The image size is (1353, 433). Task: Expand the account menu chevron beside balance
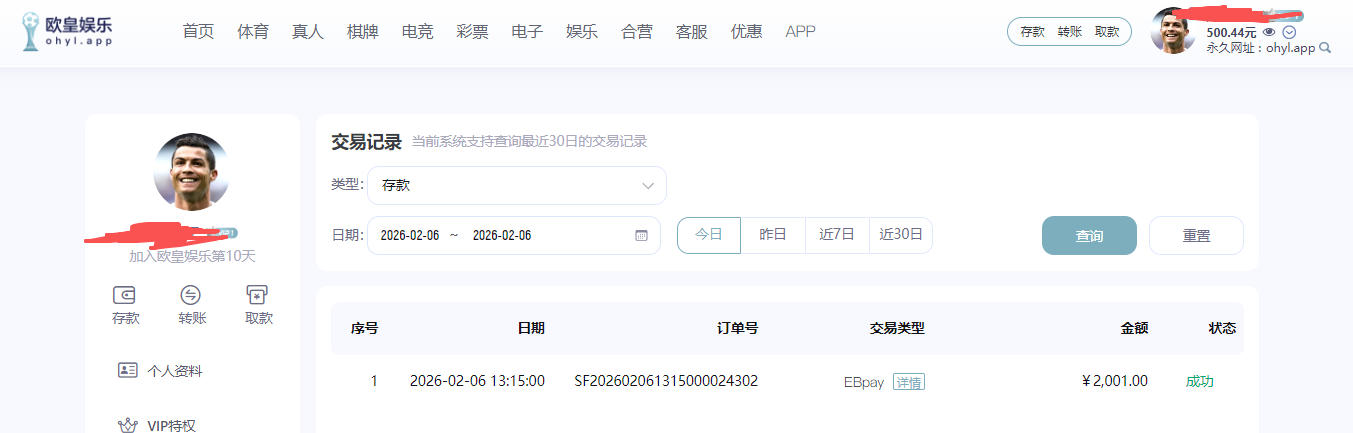click(x=1289, y=32)
